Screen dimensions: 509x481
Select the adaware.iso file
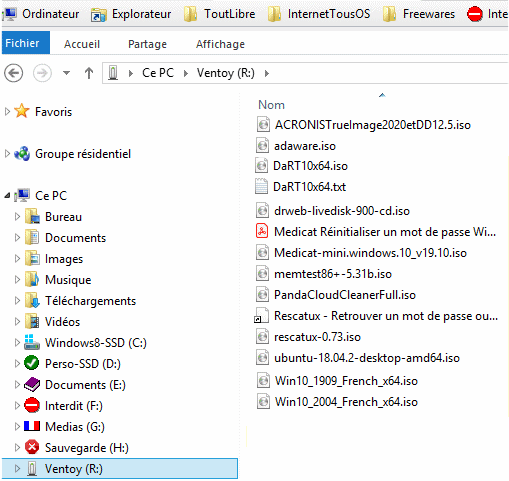[305, 146]
